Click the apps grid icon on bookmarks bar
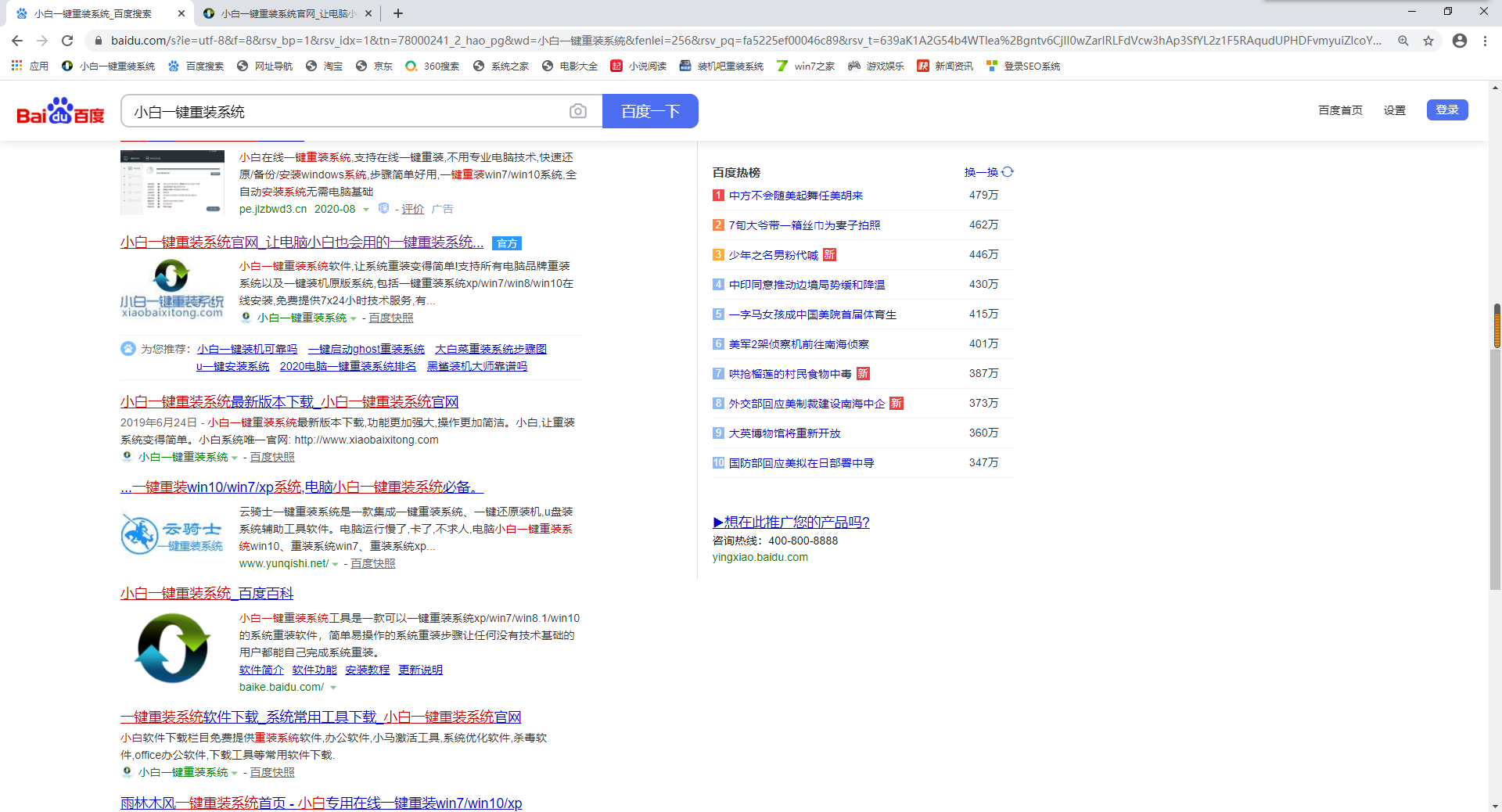 click(x=16, y=66)
